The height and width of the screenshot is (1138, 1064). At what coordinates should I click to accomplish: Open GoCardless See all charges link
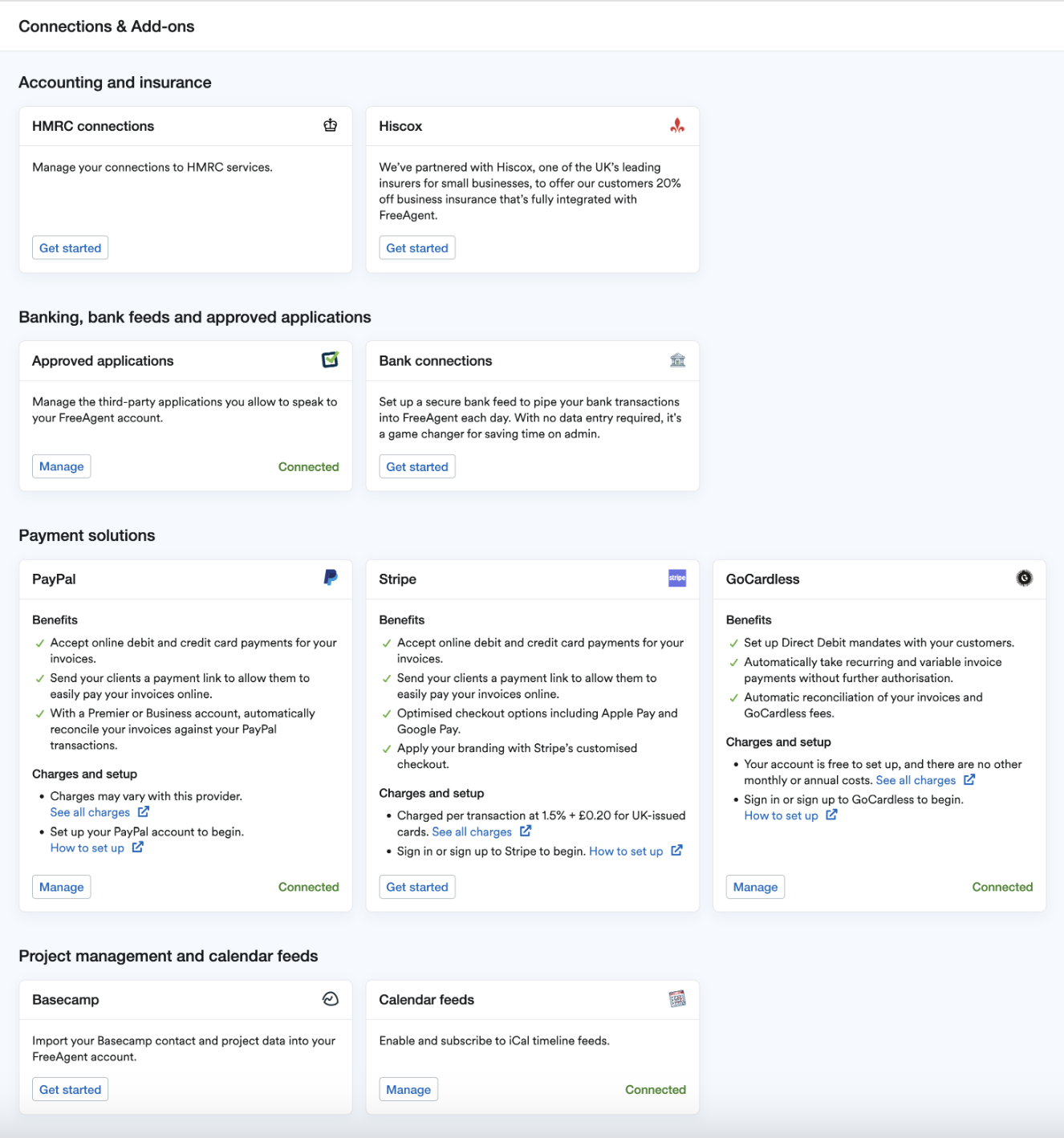click(916, 780)
